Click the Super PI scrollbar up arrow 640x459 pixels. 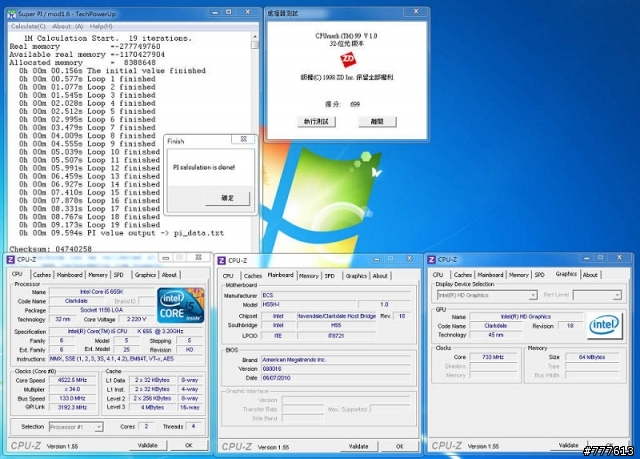[255, 37]
